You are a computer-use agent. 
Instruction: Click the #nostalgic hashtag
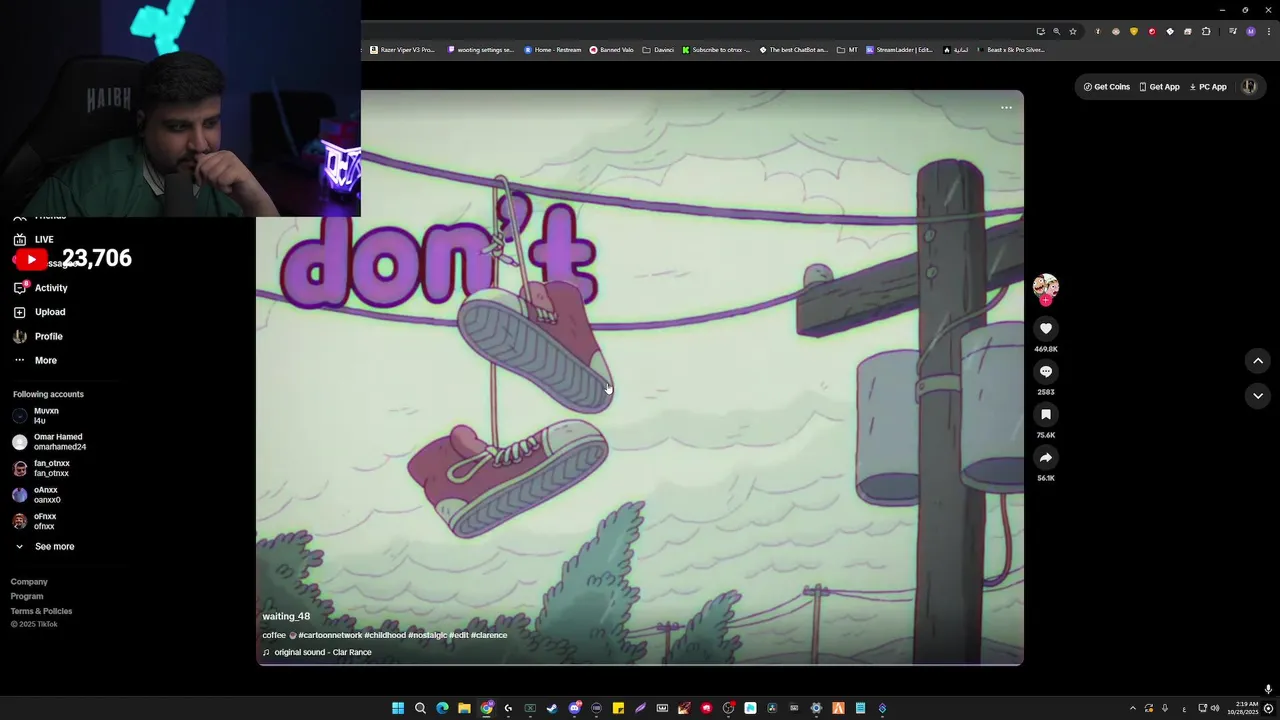(428, 635)
